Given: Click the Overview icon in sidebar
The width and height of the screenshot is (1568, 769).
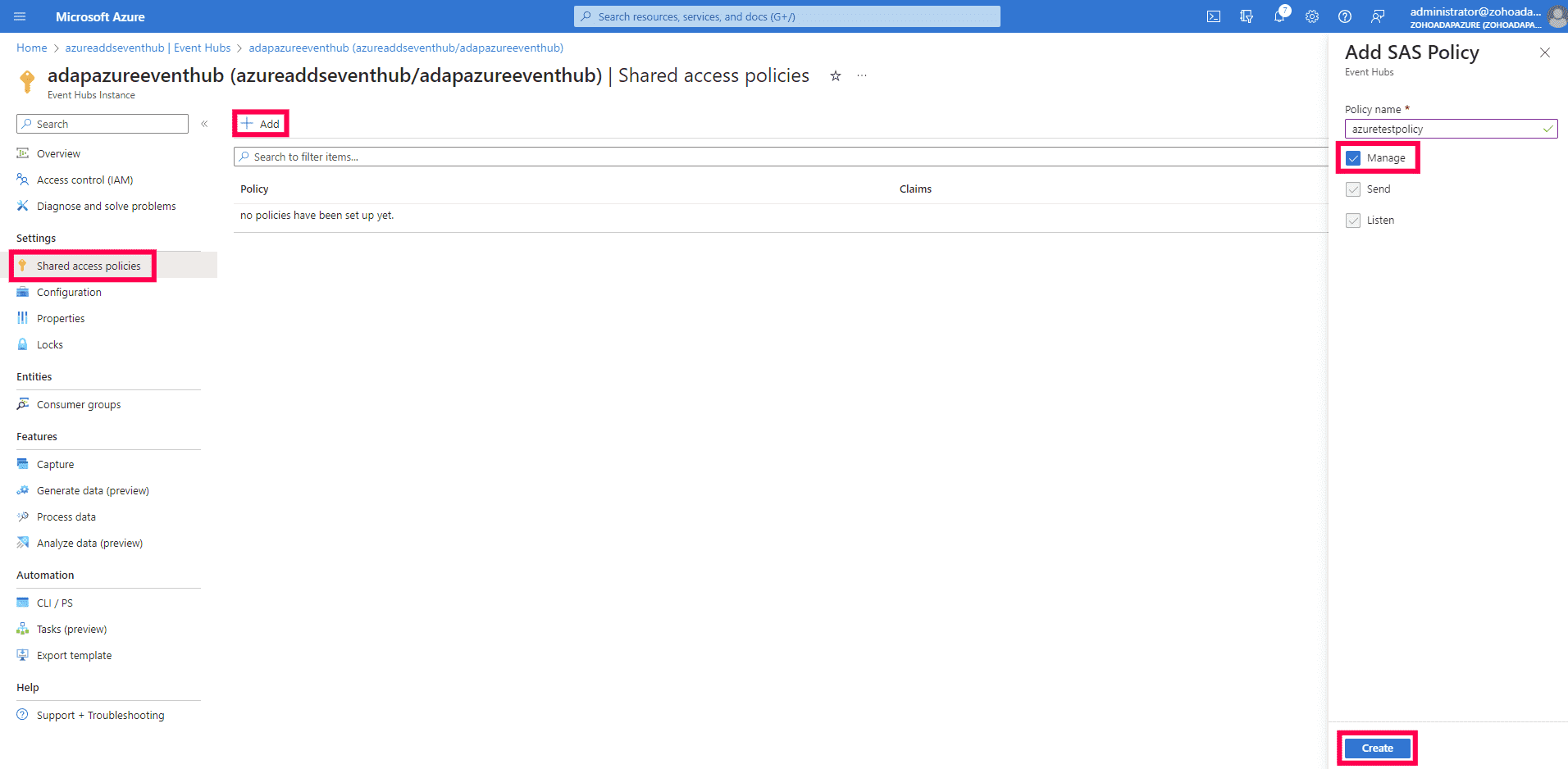Looking at the screenshot, I should [23, 153].
